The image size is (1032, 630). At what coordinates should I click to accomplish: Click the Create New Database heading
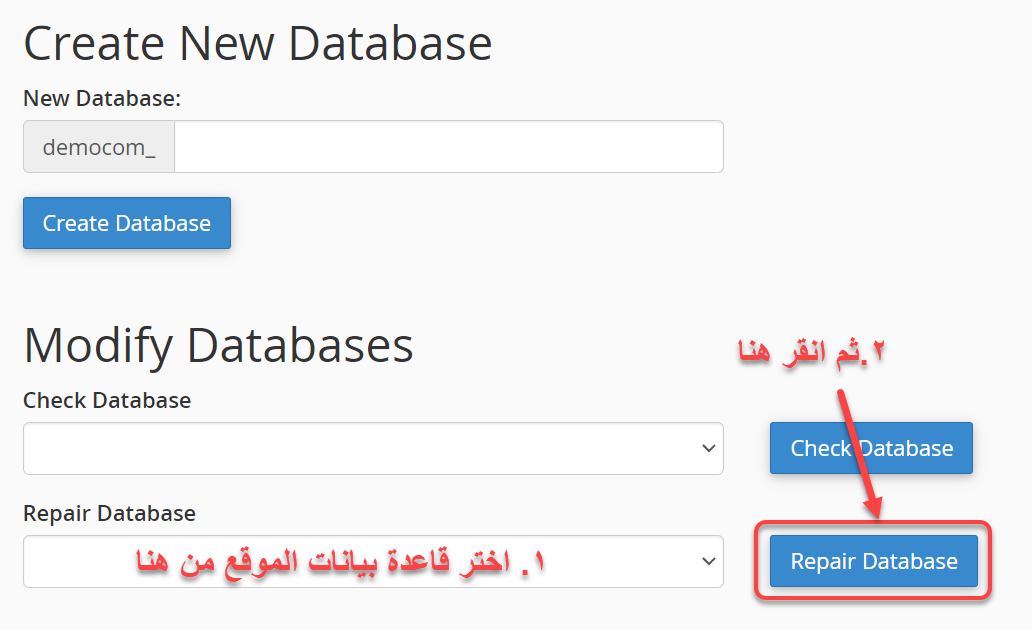[257, 44]
